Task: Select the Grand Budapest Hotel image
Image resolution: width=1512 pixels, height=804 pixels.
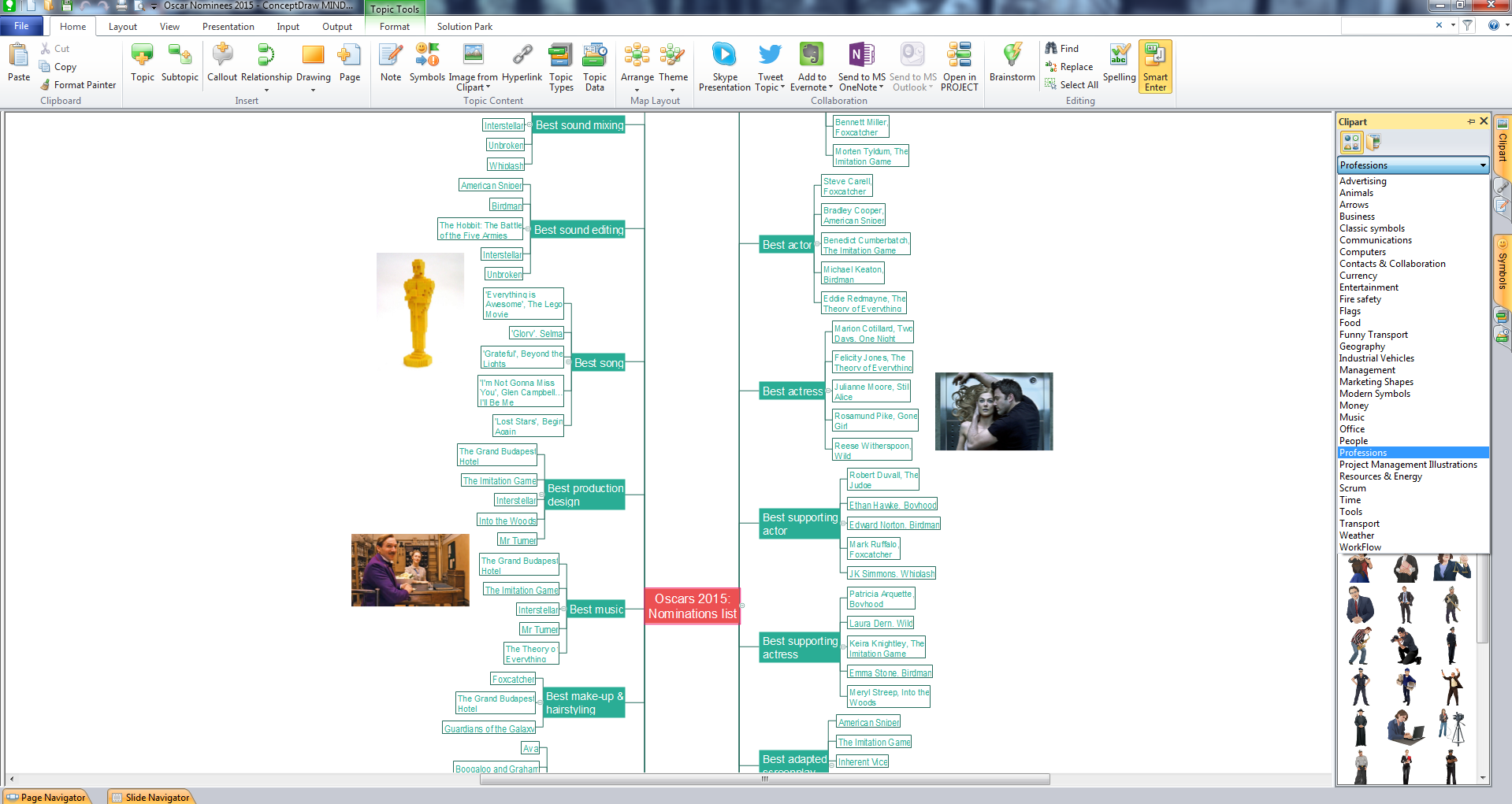Action: 410,570
